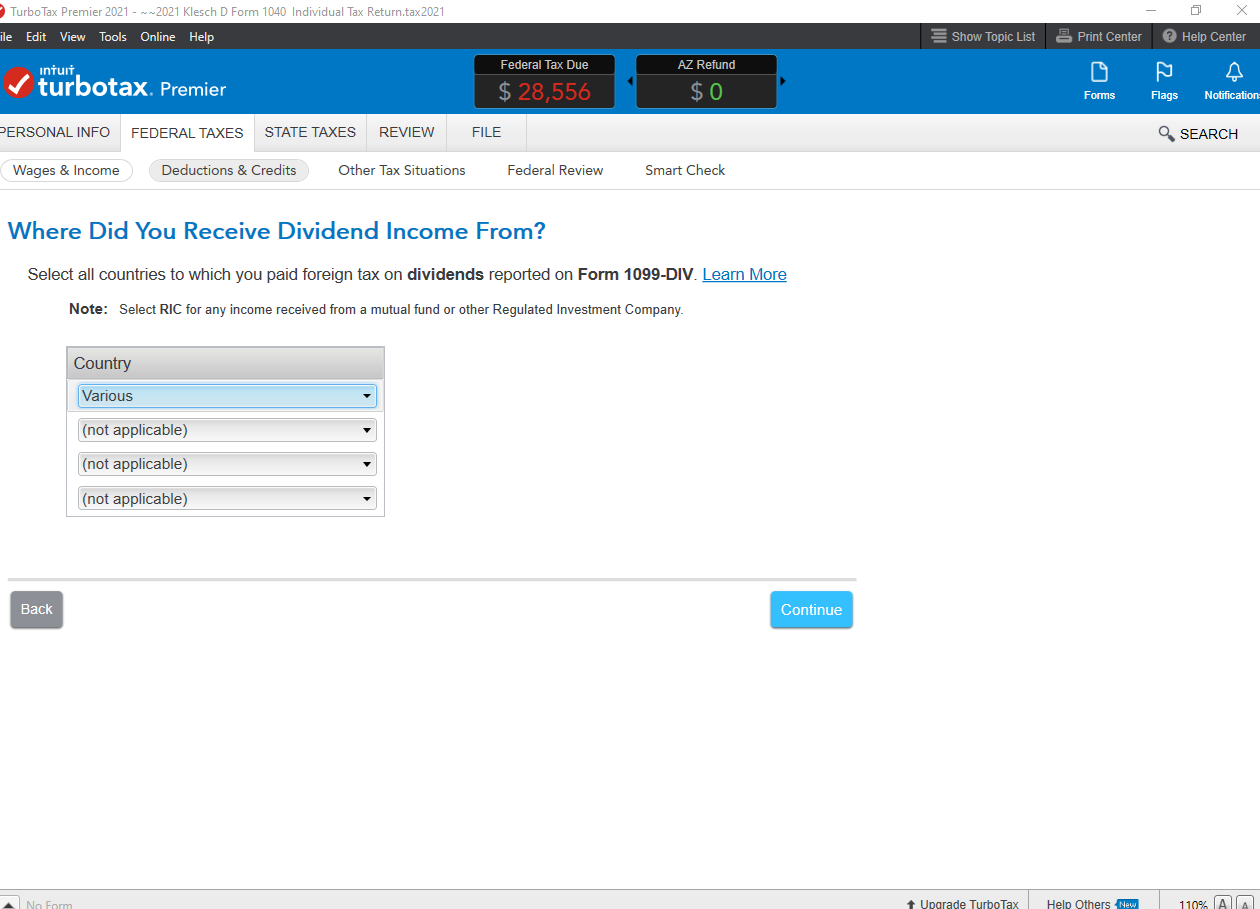The image size is (1260, 909).
Task: Go to Smart Check section
Action: [x=685, y=170]
